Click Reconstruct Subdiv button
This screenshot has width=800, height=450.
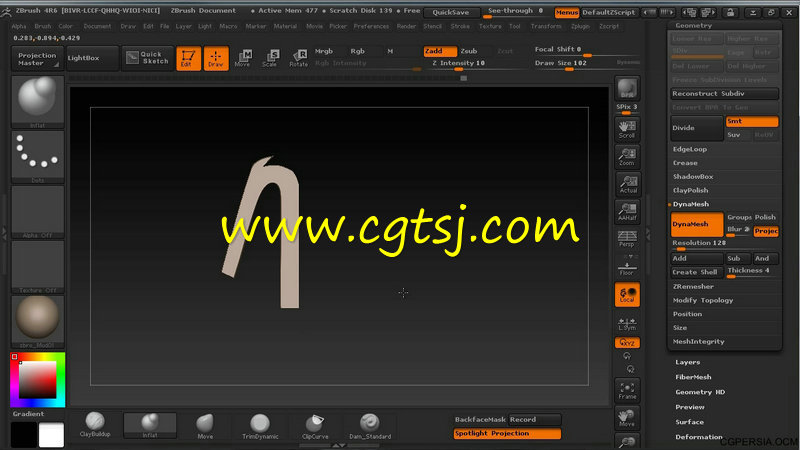click(724, 94)
